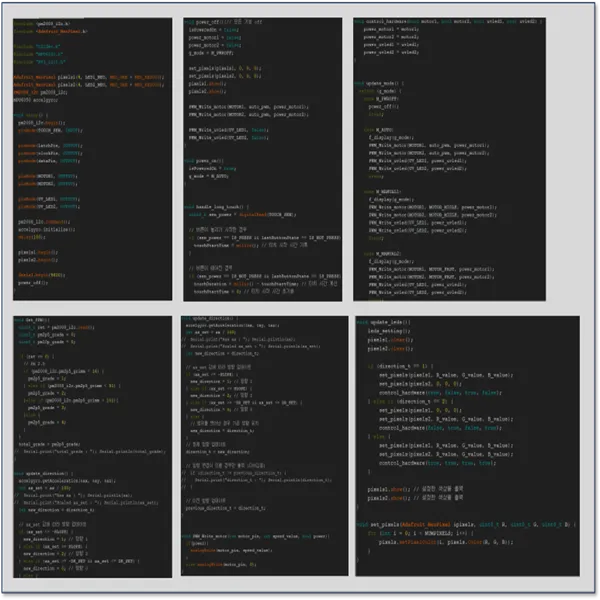Click the 'pixels2.clear();' line
The height and width of the screenshot is (600, 600).
pyautogui.click(x=390, y=349)
